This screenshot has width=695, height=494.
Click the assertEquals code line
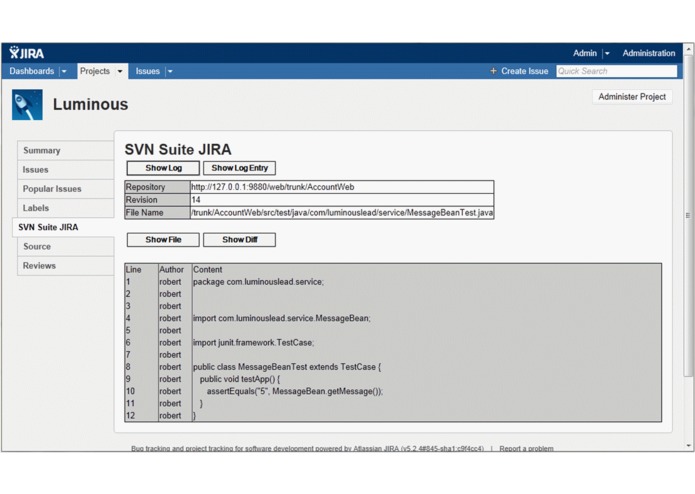click(295, 391)
